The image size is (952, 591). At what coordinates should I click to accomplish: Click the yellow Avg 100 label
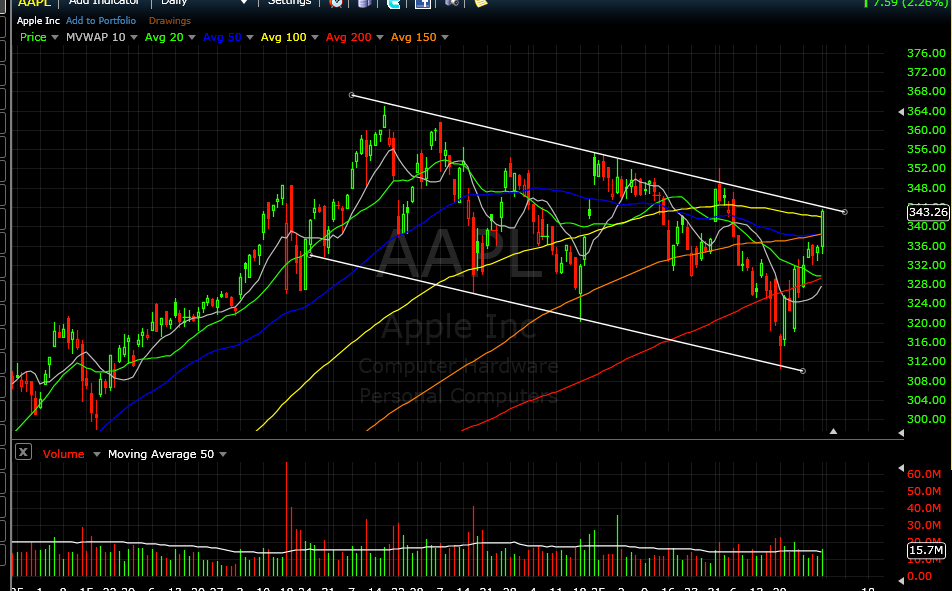pyautogui.click(x=284, y=37)
